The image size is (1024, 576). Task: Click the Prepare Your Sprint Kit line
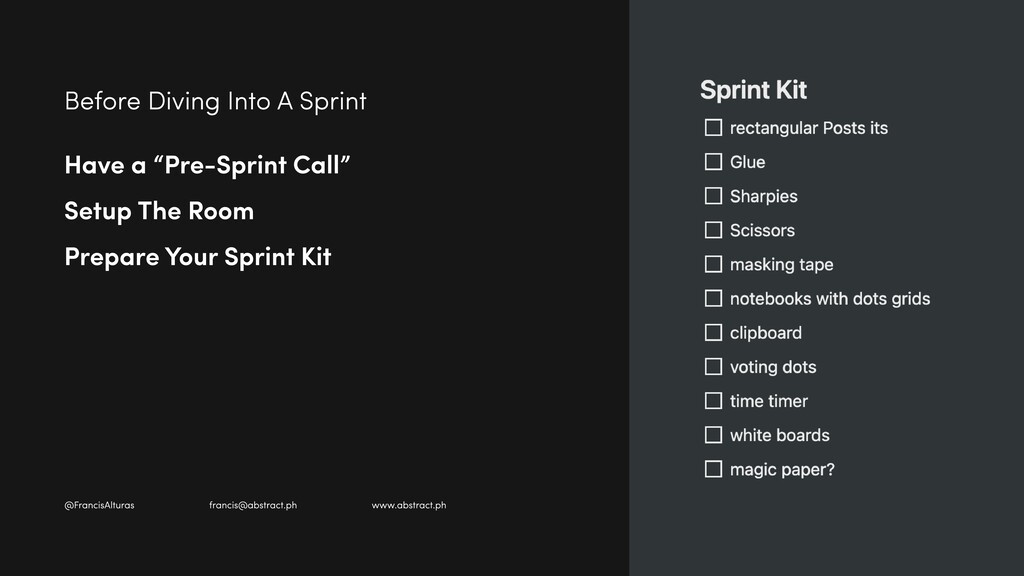click(x=198, y=257)
